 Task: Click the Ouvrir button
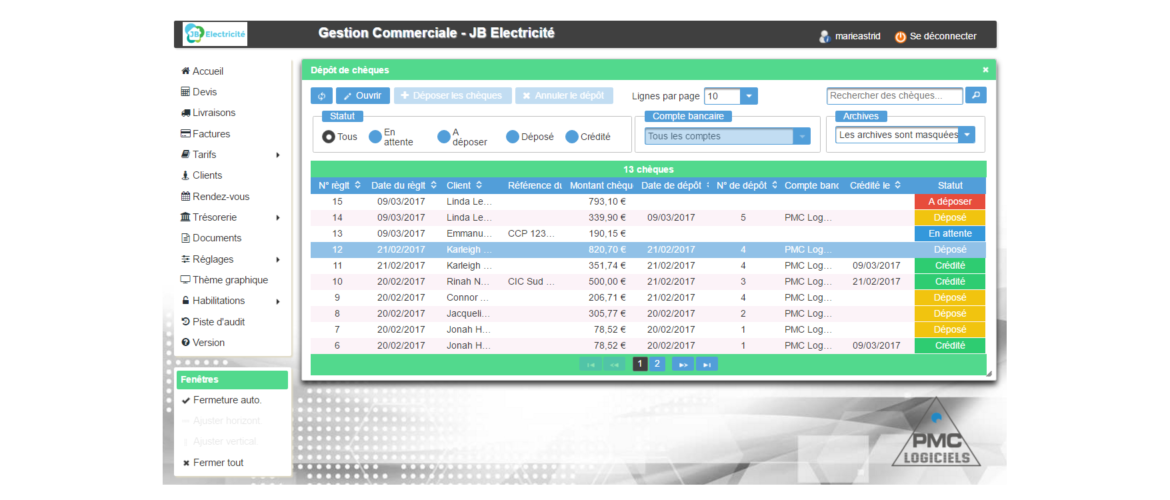point(362,96)
